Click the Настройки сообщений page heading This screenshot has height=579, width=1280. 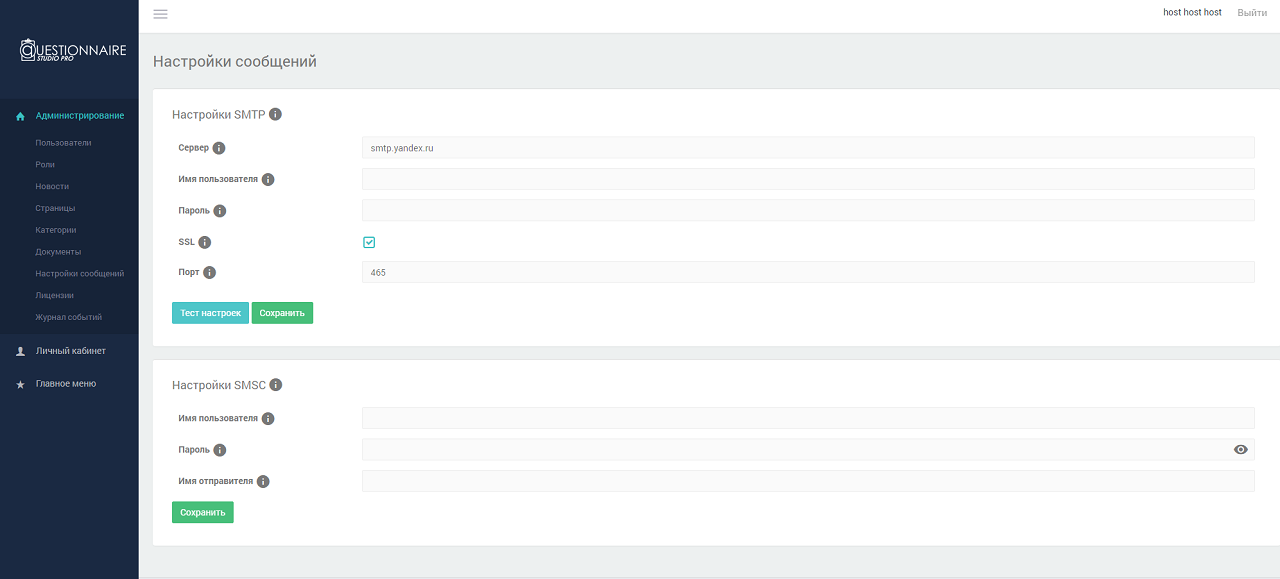pyautogui.click(x=235, y=62)
